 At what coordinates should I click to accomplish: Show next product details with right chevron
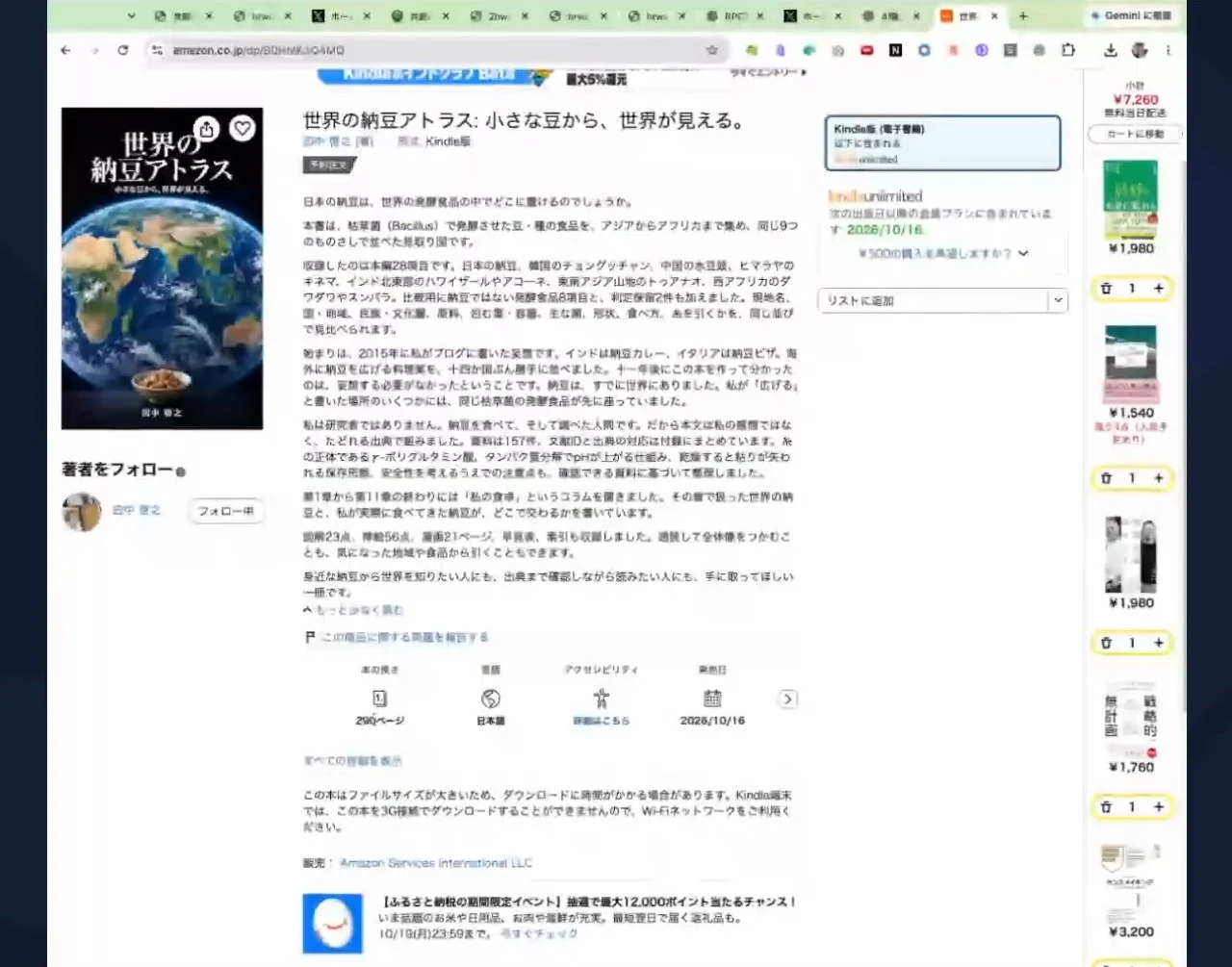click(788, 700)
